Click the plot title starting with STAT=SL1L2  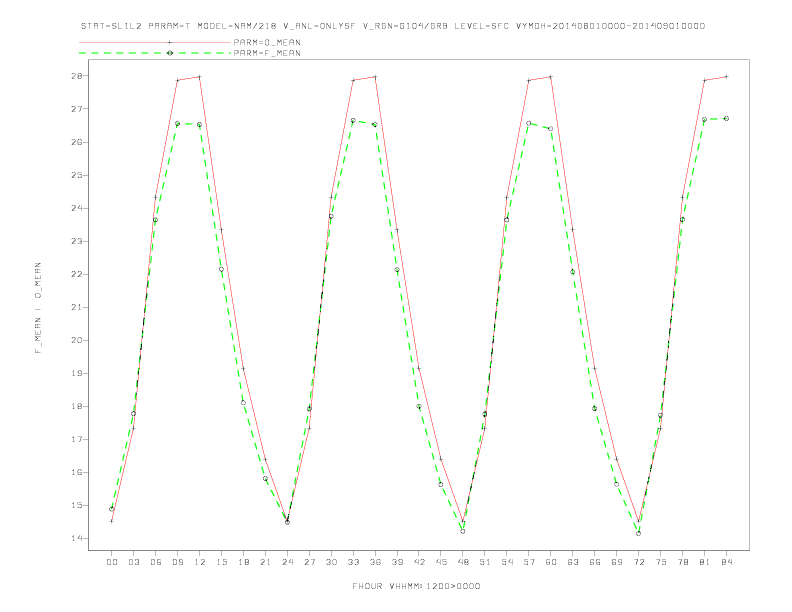click(x=392, y=26)
